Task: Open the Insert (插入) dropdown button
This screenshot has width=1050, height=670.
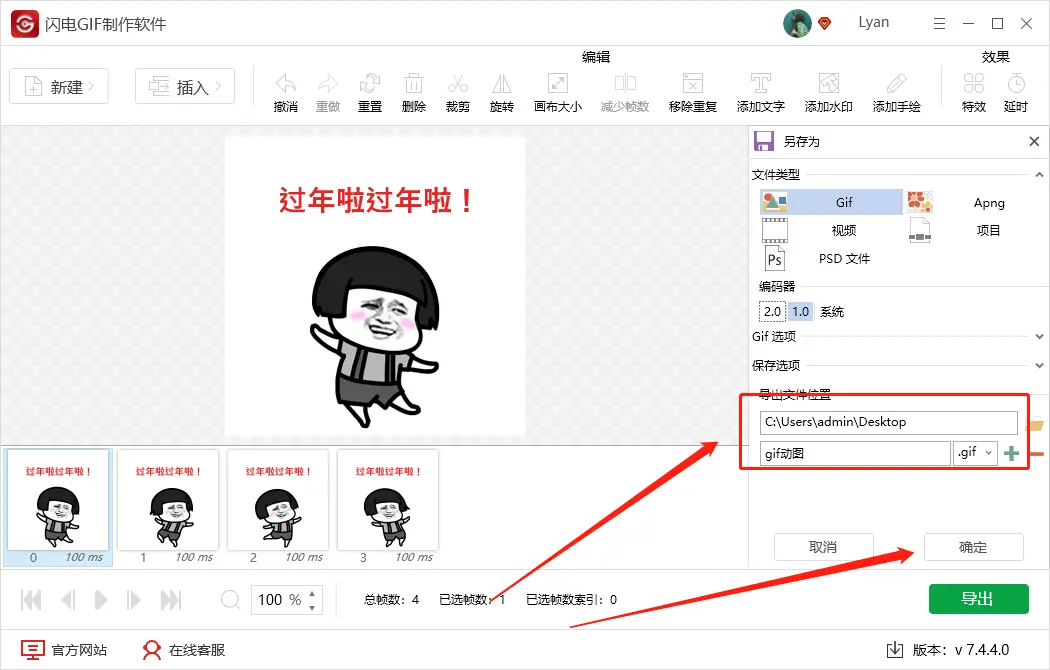Action: [x=185, y=86]
